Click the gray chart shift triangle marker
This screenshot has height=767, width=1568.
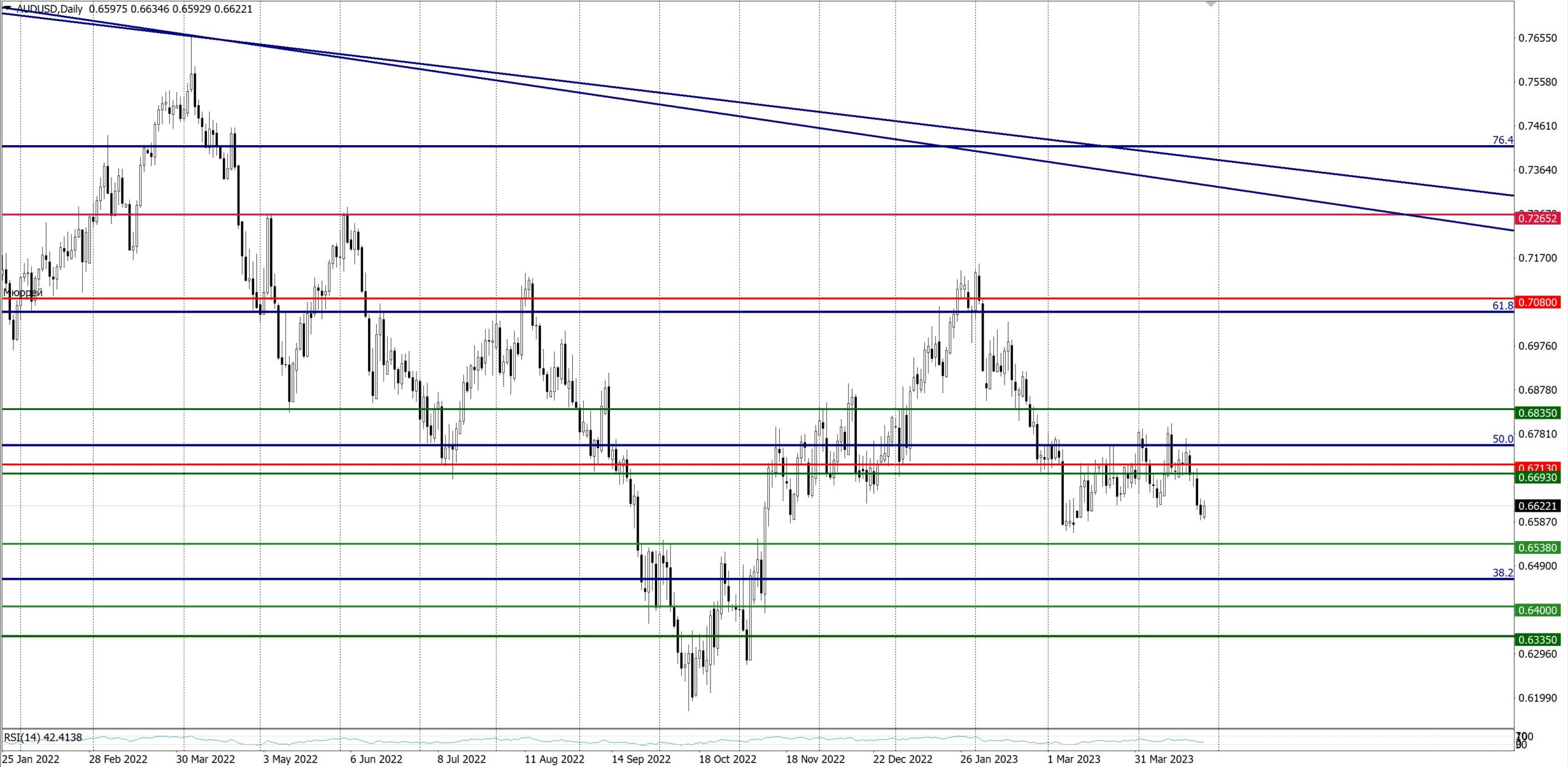[1211, 4]
